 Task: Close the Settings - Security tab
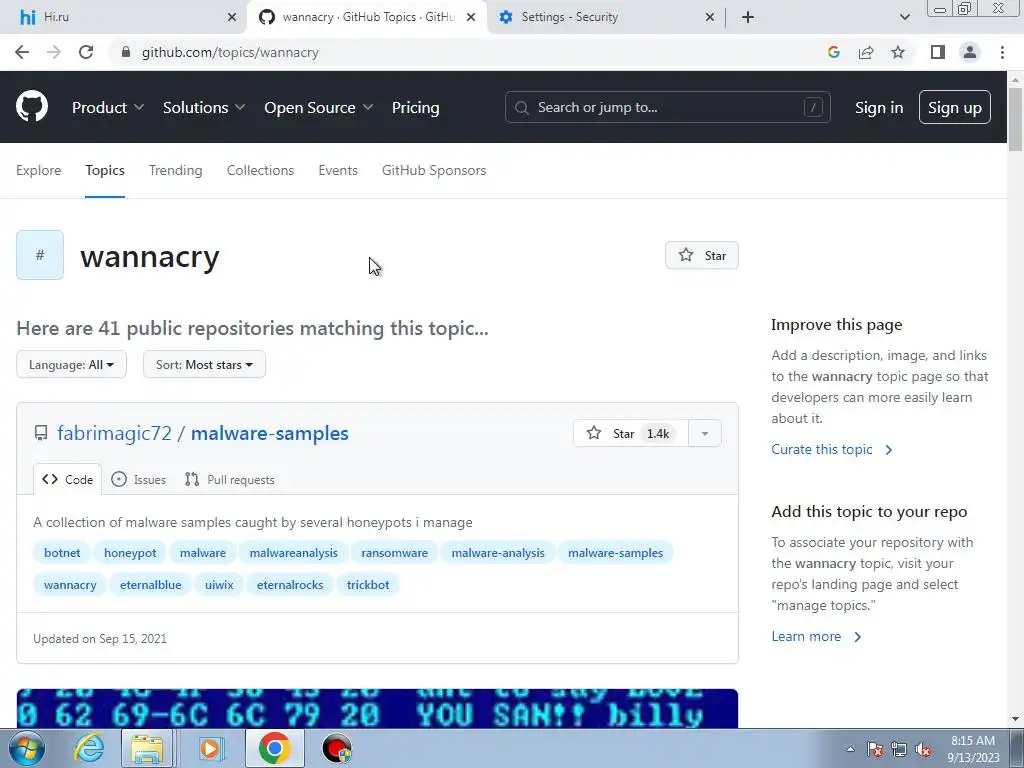coord(710,17)
